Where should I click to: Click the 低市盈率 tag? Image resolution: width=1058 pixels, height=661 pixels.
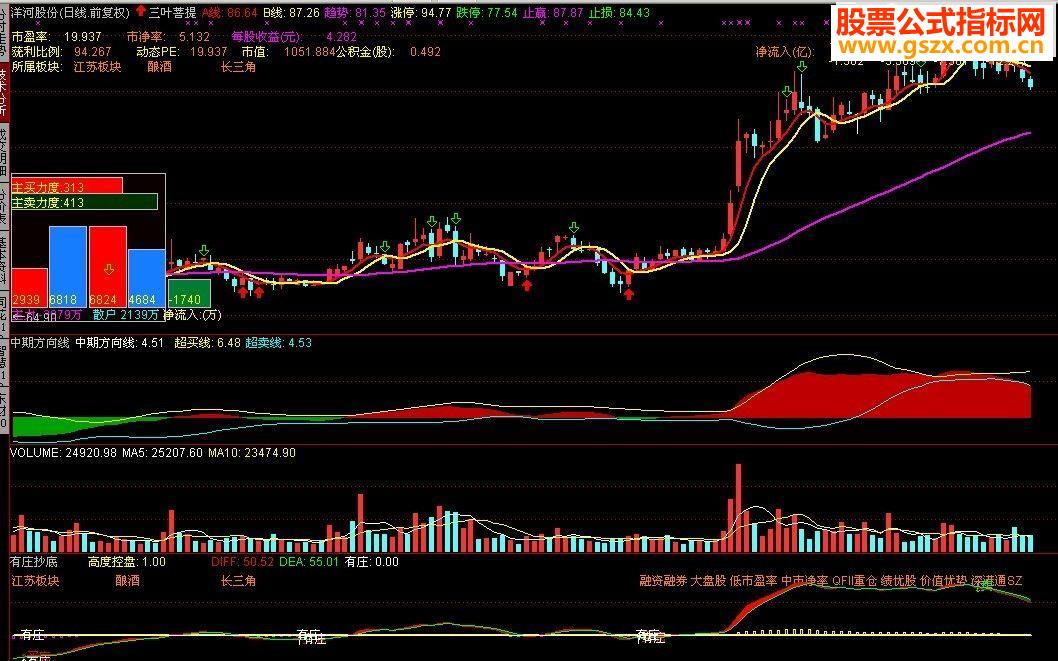(x=754, y=581)
